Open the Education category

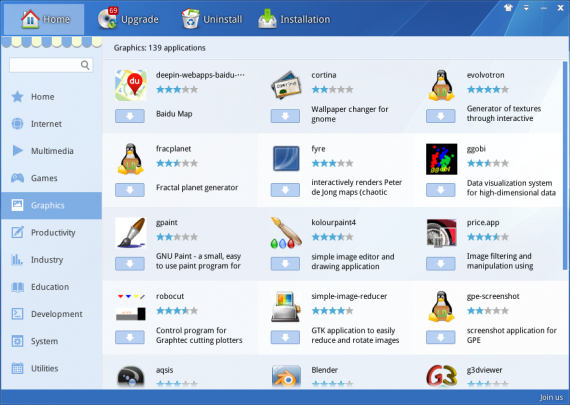click(x=51, y=287)
